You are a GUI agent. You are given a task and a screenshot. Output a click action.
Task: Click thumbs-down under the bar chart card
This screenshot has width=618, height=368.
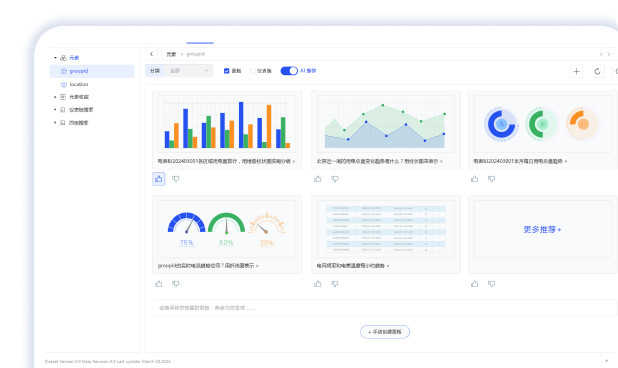click(x=176, y=179)
